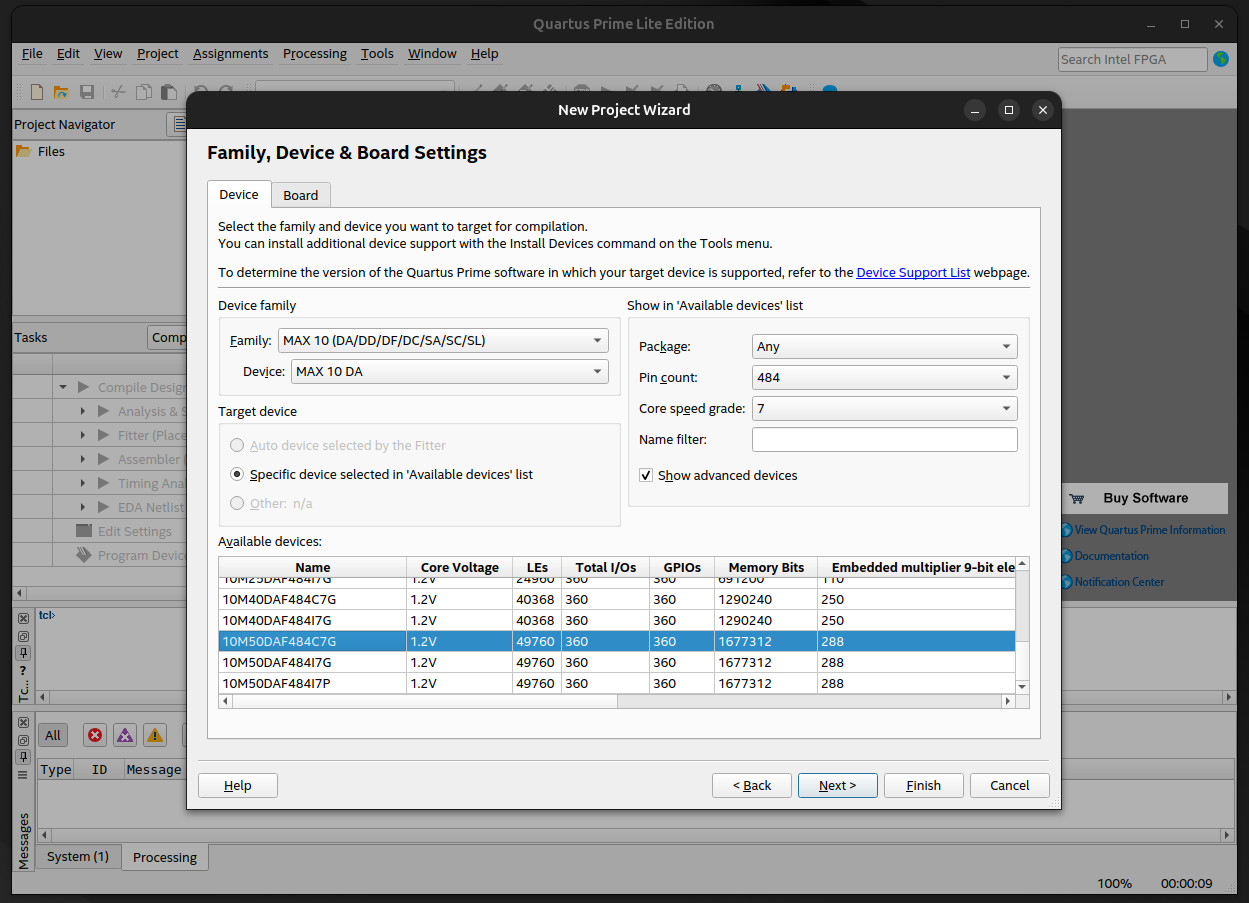Open the Pin count dropdown
Image resolution: width=1249 pixels, height=903 pixels.
[x=884, y=377]
